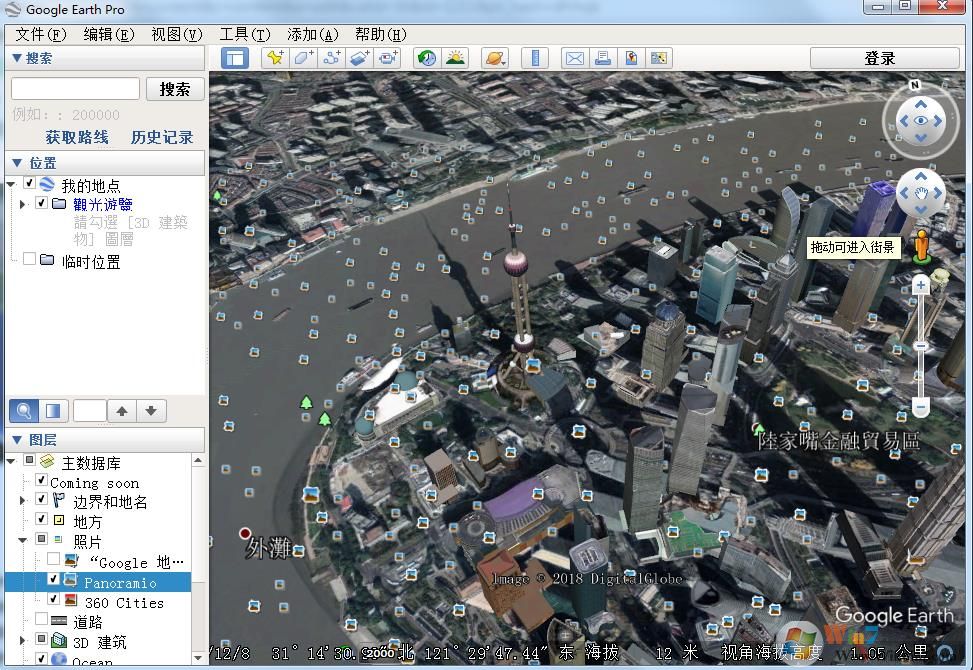Collapse the 位置 panel header
The height and width of the screenshot is (670, 973).
16,163
